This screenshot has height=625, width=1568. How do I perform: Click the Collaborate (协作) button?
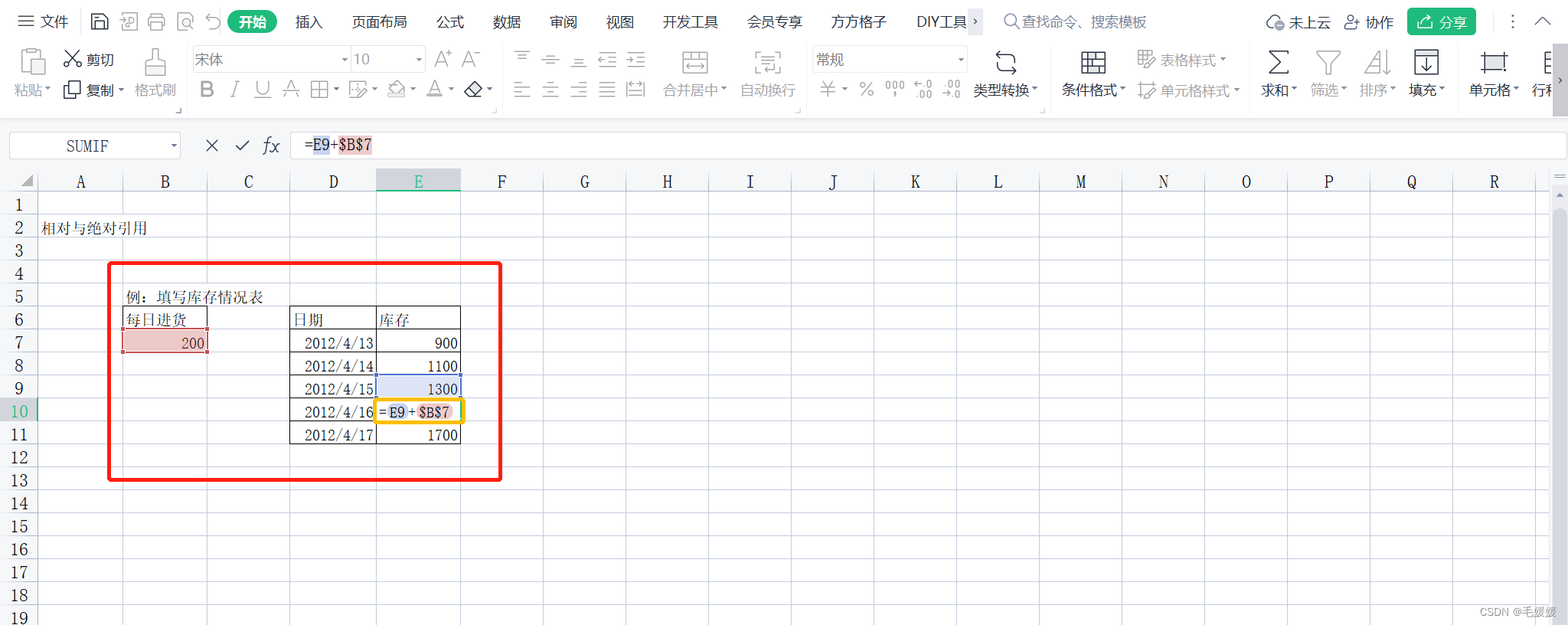click(x=1369, y=22)
